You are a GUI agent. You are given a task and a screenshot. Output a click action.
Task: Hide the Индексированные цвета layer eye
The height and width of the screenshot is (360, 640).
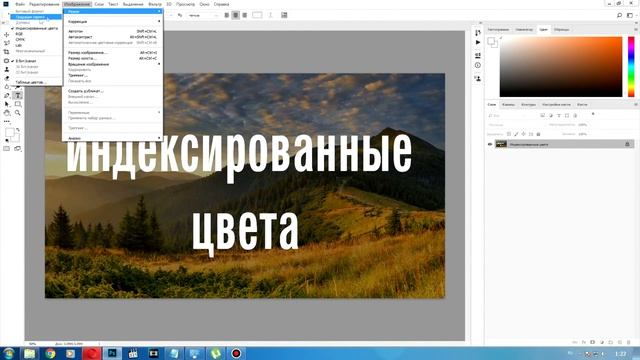(x=490, y=144)
